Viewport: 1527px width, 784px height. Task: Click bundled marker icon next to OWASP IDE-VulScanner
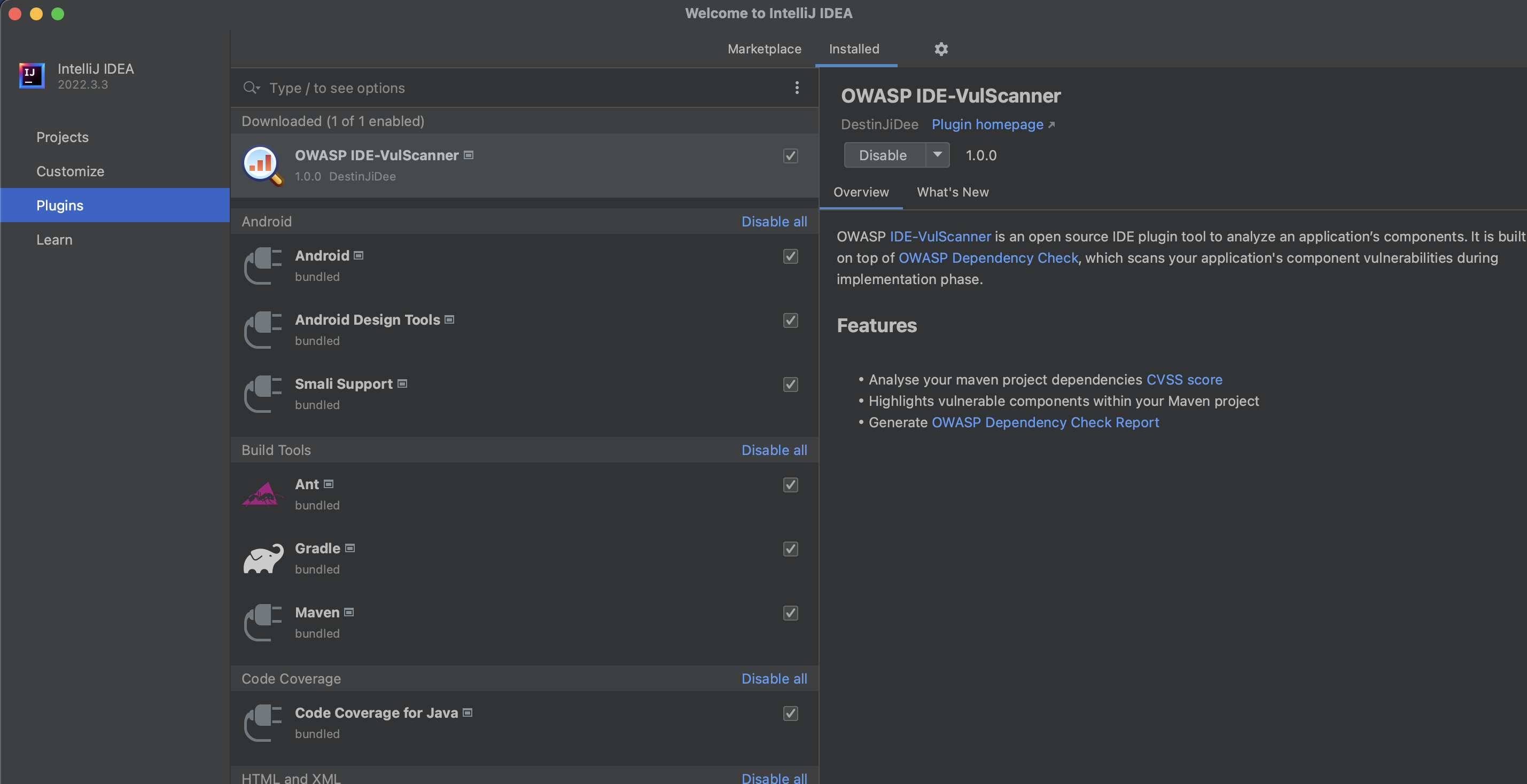pyautogui.click(x=468, y=155)
